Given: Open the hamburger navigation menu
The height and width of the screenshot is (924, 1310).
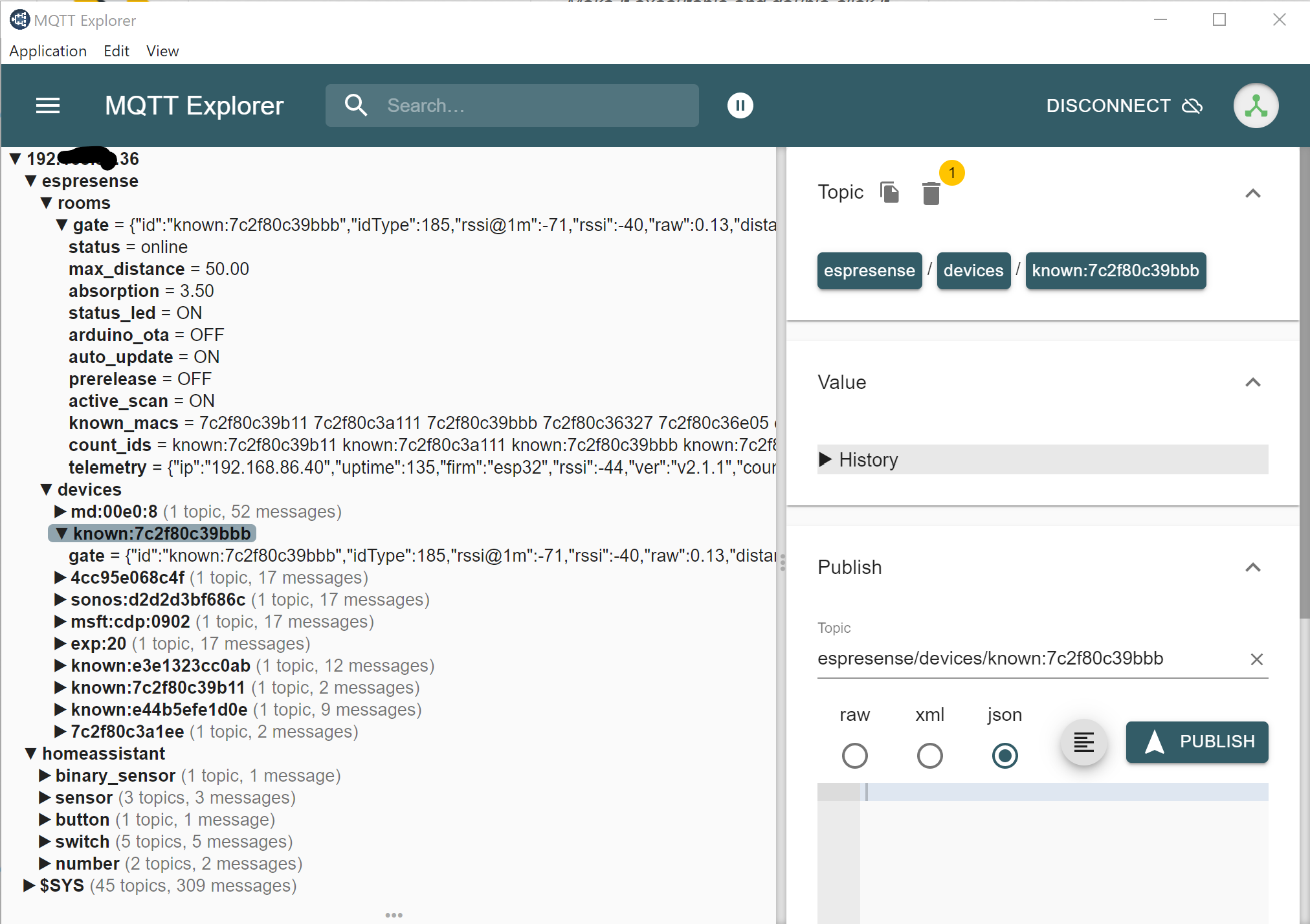Looking at the screenshot, I should (48, 105).
